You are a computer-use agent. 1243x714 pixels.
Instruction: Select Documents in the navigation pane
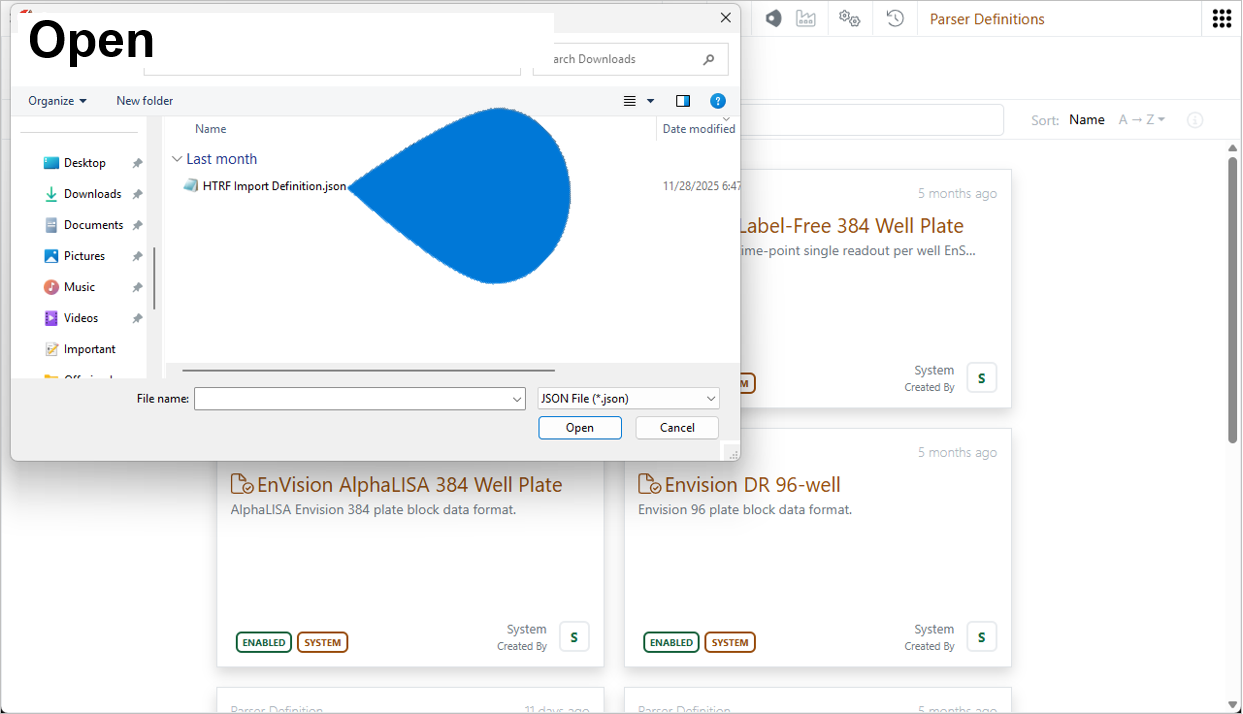pos(93,225)
